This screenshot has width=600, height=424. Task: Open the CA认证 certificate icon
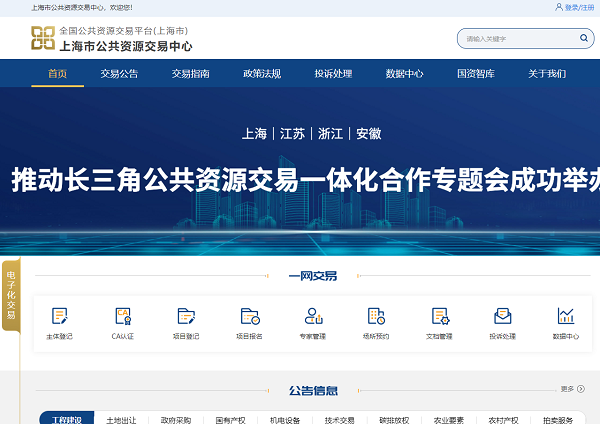point(123,316)
